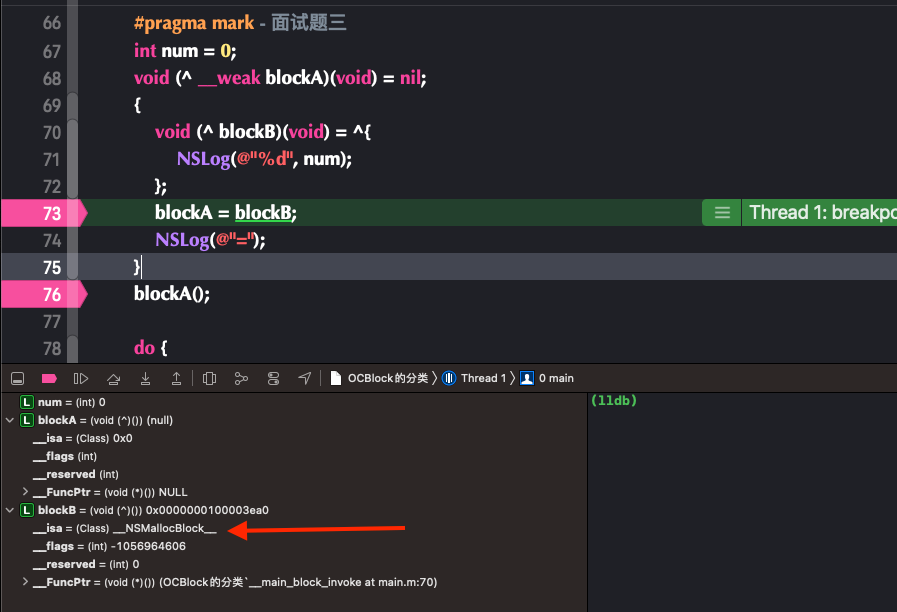
Task: Step out of the current function
Action: (176, 379)
